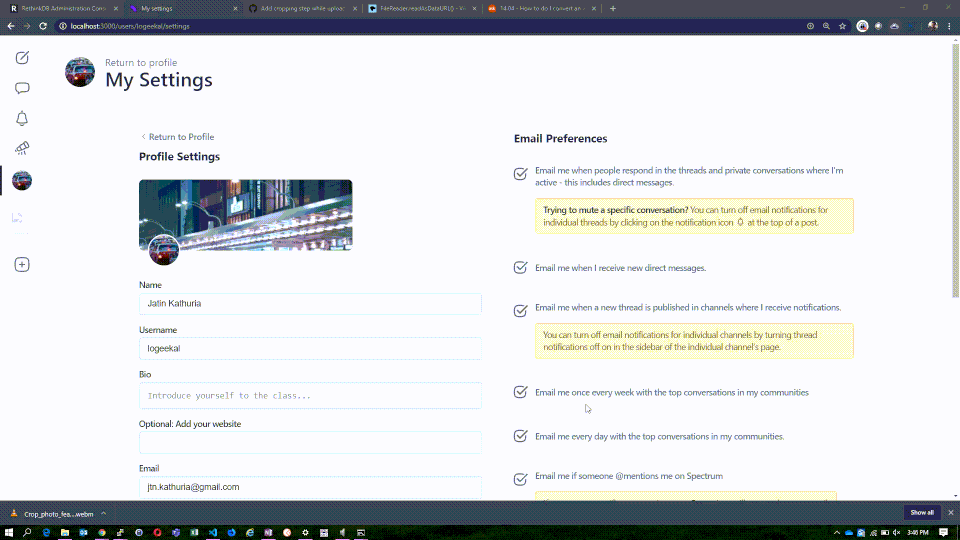Close the RethinkDB Administration Console tab
This screenshot has height=540, width=960.
[x=116, y=9]
